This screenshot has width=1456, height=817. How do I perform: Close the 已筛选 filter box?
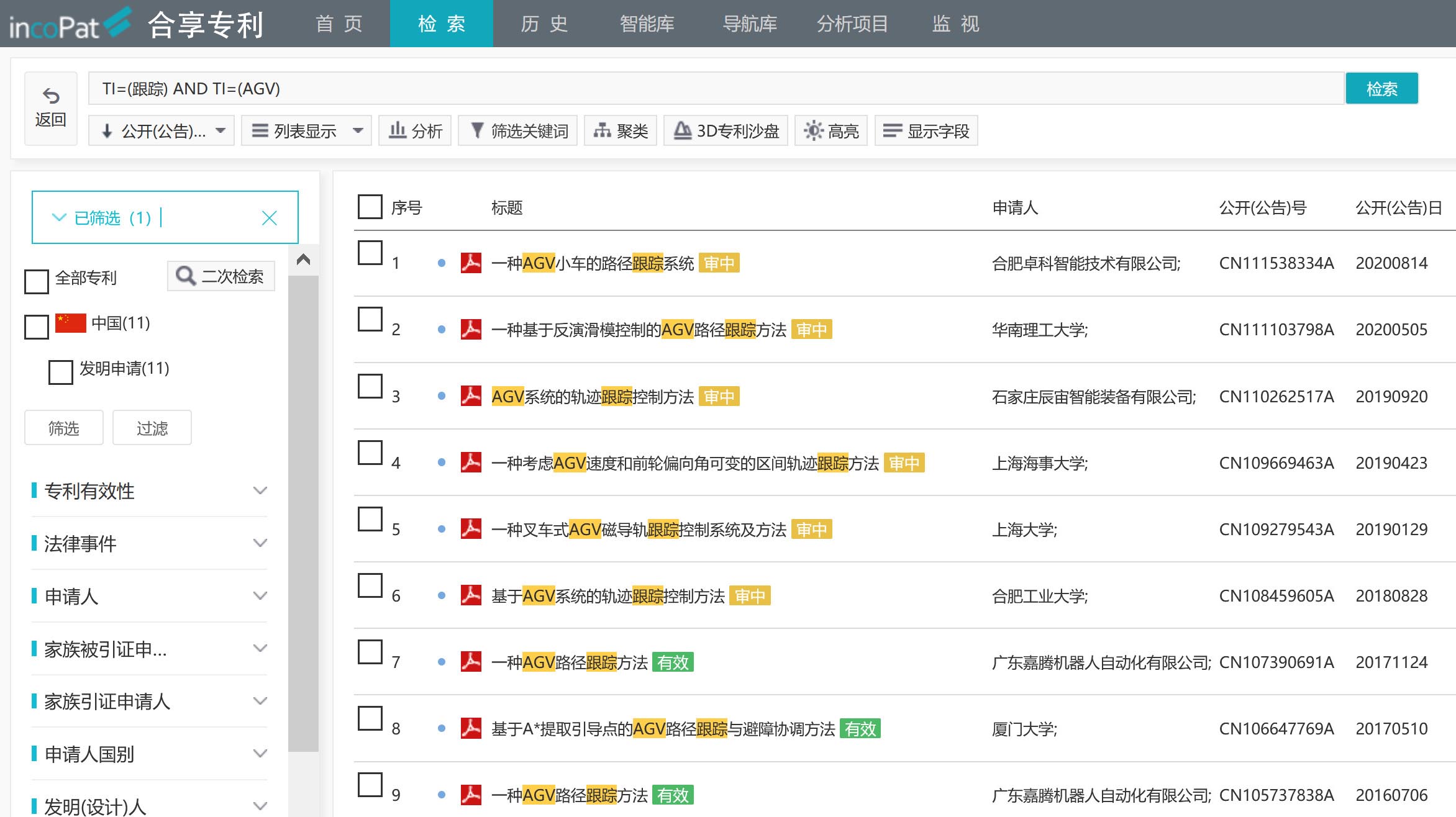coord(269,218)
